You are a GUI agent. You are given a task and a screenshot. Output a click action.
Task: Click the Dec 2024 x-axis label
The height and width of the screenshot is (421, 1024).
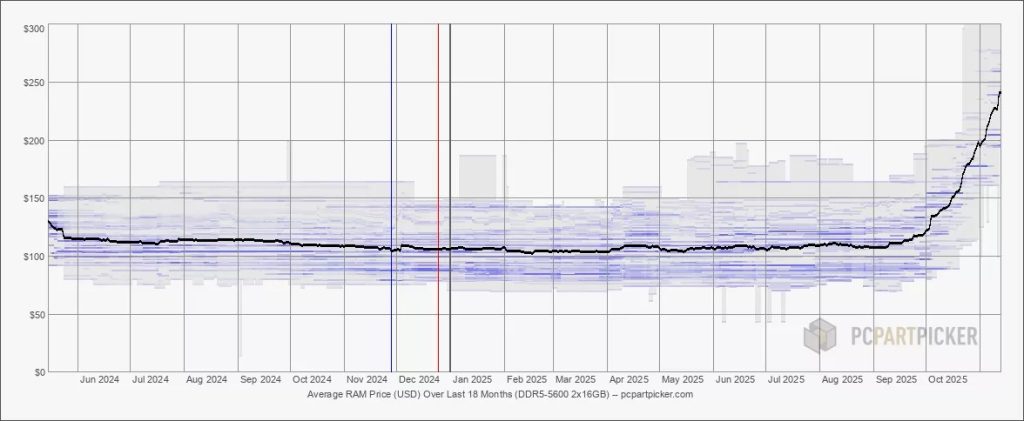(x=419, y=380)
